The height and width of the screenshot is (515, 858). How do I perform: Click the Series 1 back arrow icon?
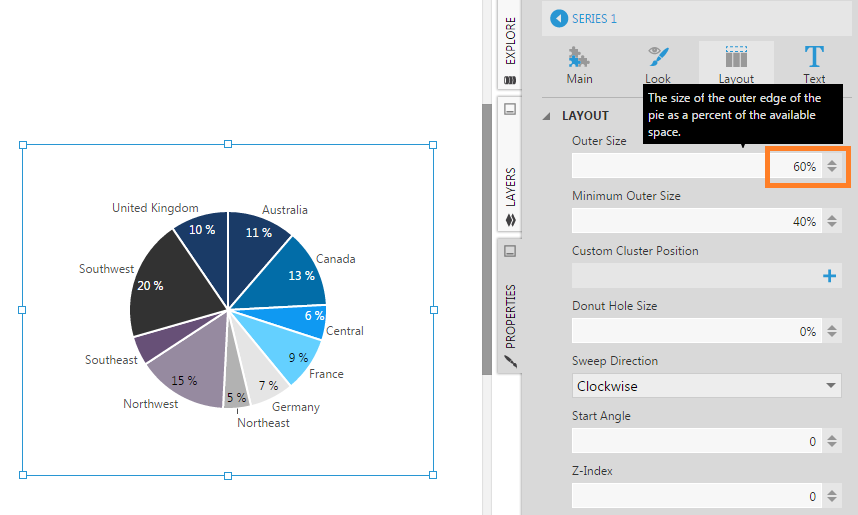pyautogui.click(x=558, y=18)
